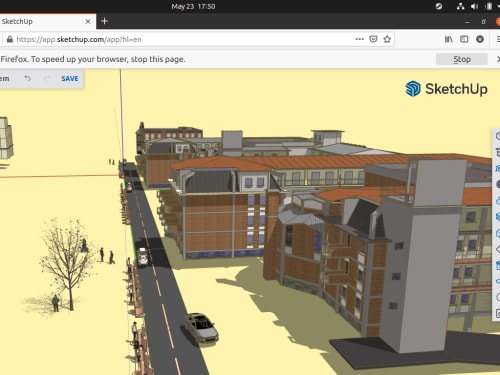
Task: Click the 'To speed up your browser' notification text
Action: click(x=93, y=59)
